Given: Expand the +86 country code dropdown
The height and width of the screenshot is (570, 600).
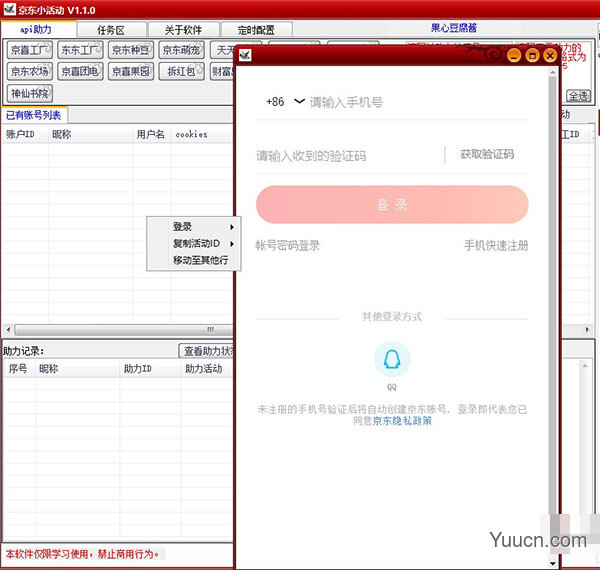Looking at the screenshot, I should click(299, 101).
